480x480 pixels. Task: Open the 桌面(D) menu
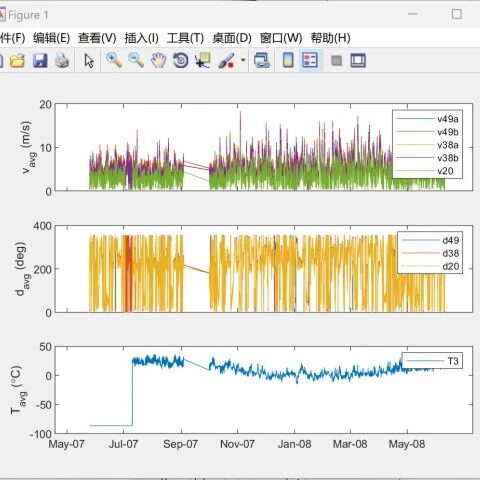coord(232,38)
